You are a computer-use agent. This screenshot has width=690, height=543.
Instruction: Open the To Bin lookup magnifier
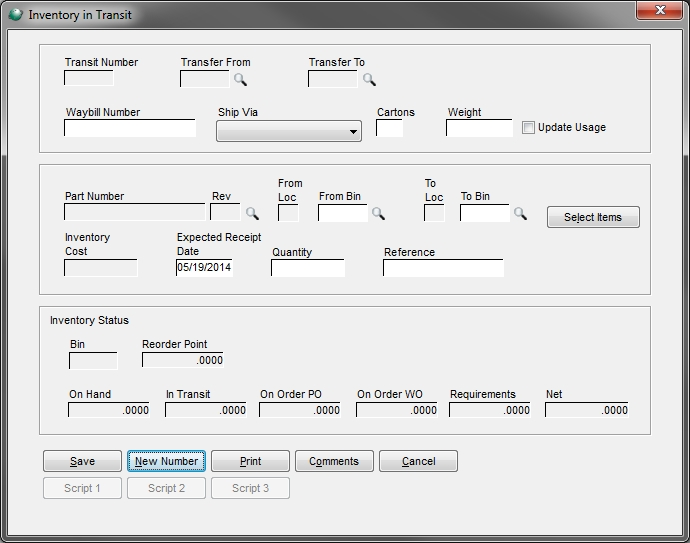[521, 213]
